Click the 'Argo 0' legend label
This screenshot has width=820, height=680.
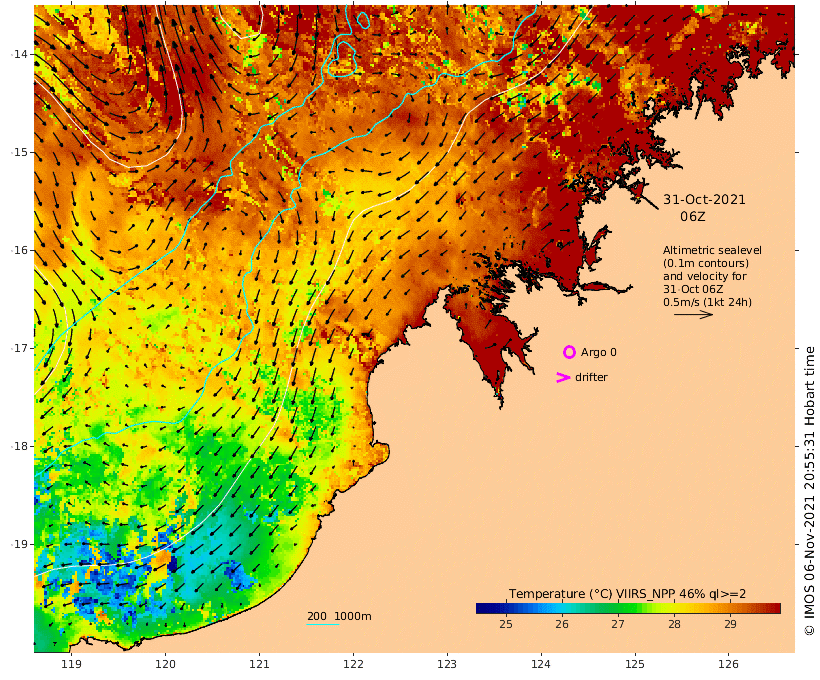(599, 353)
